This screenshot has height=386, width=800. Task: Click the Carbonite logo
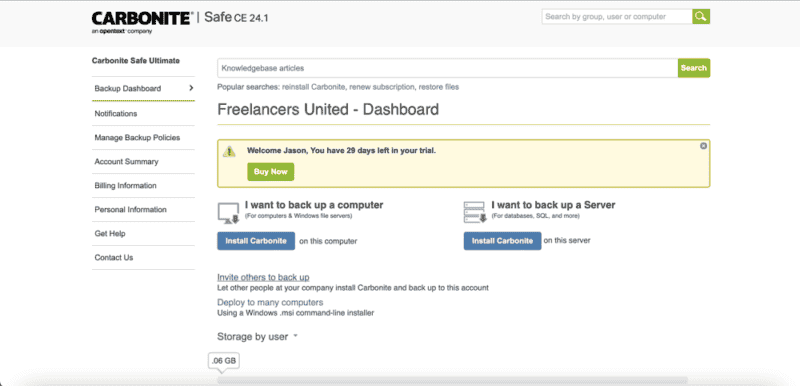[142, 19]
